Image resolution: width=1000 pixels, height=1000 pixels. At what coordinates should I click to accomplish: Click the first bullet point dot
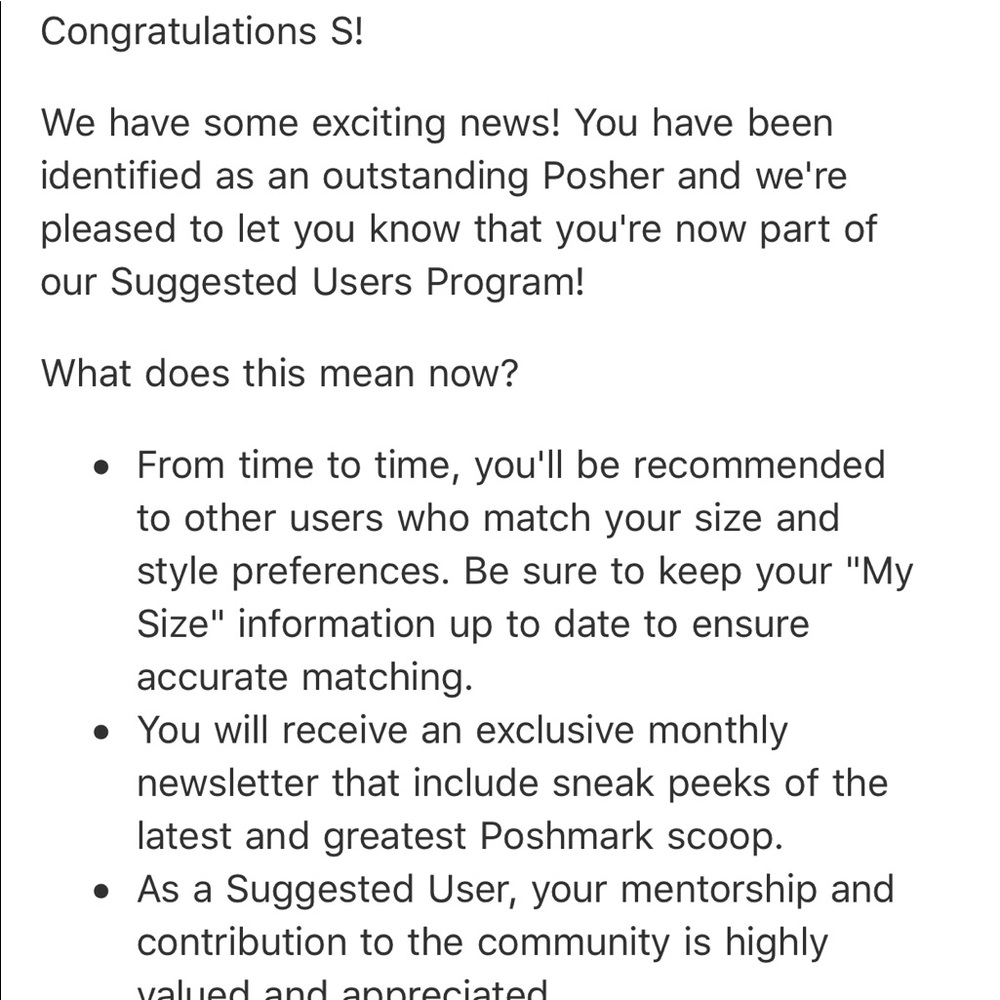pos(101,467)
